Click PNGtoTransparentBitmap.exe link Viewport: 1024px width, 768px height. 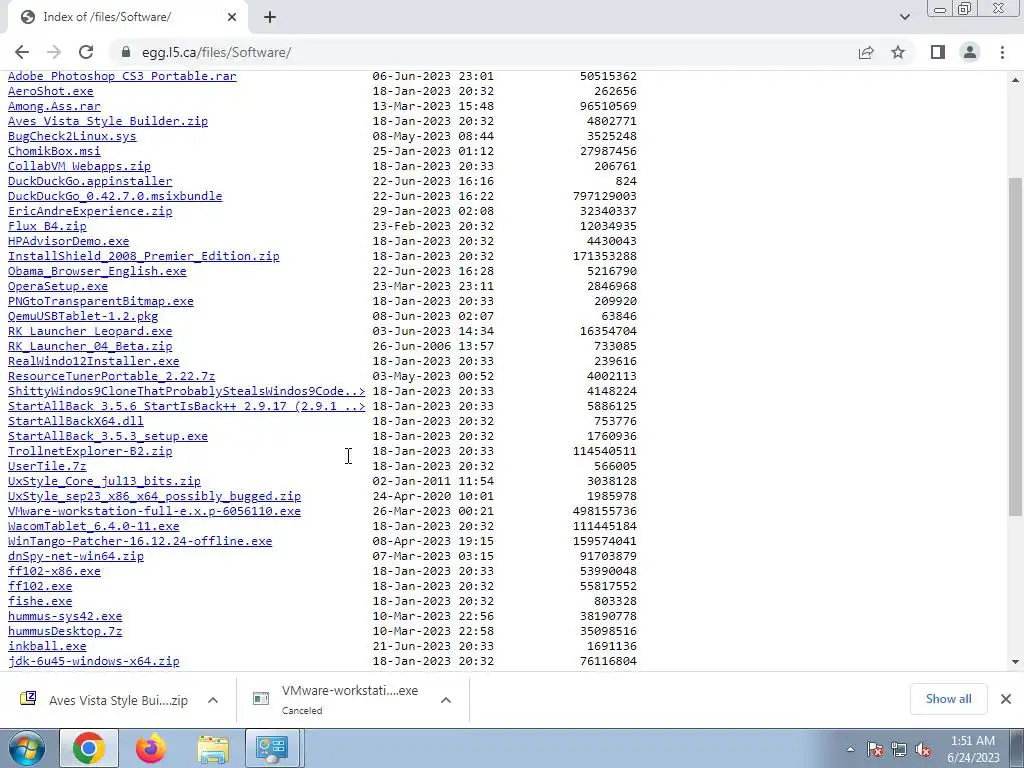click(x=101, y=302)
